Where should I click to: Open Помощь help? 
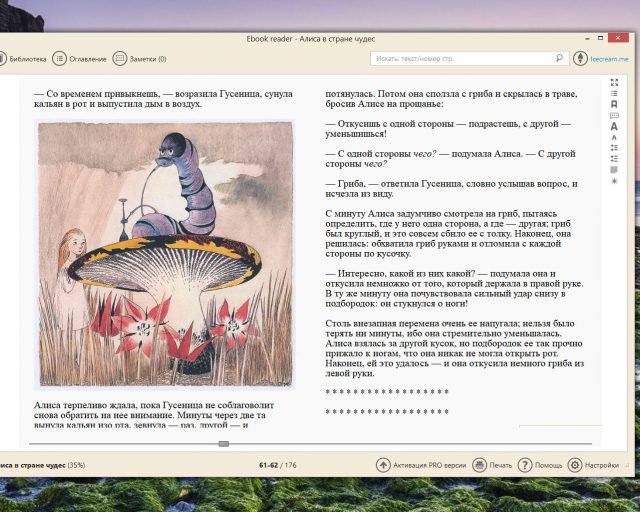[540, 465]
